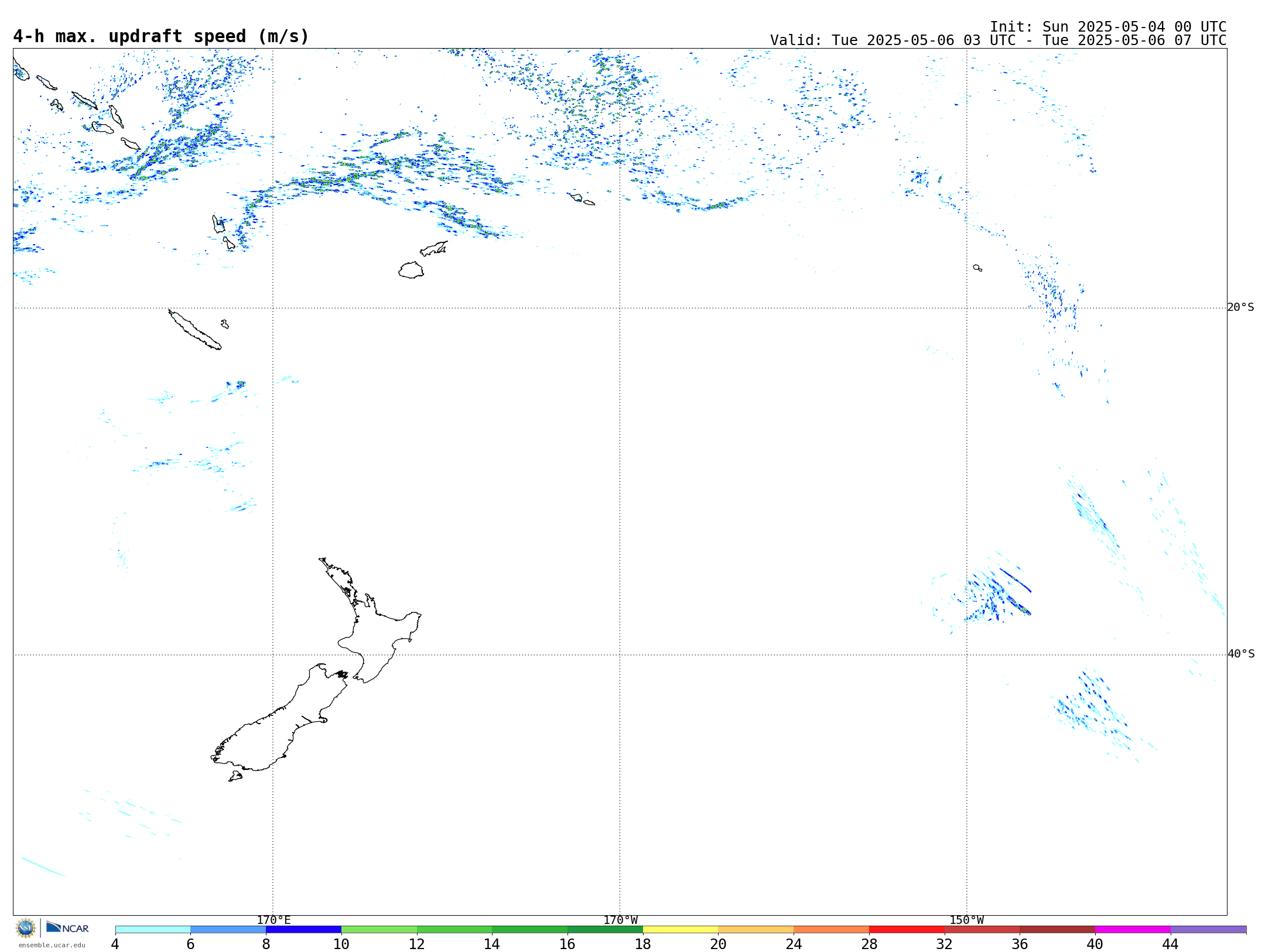The height and width of the screenshot is (952, 1265).
Task: Click the '20°S' latitude label
Action: point(1240,307)
